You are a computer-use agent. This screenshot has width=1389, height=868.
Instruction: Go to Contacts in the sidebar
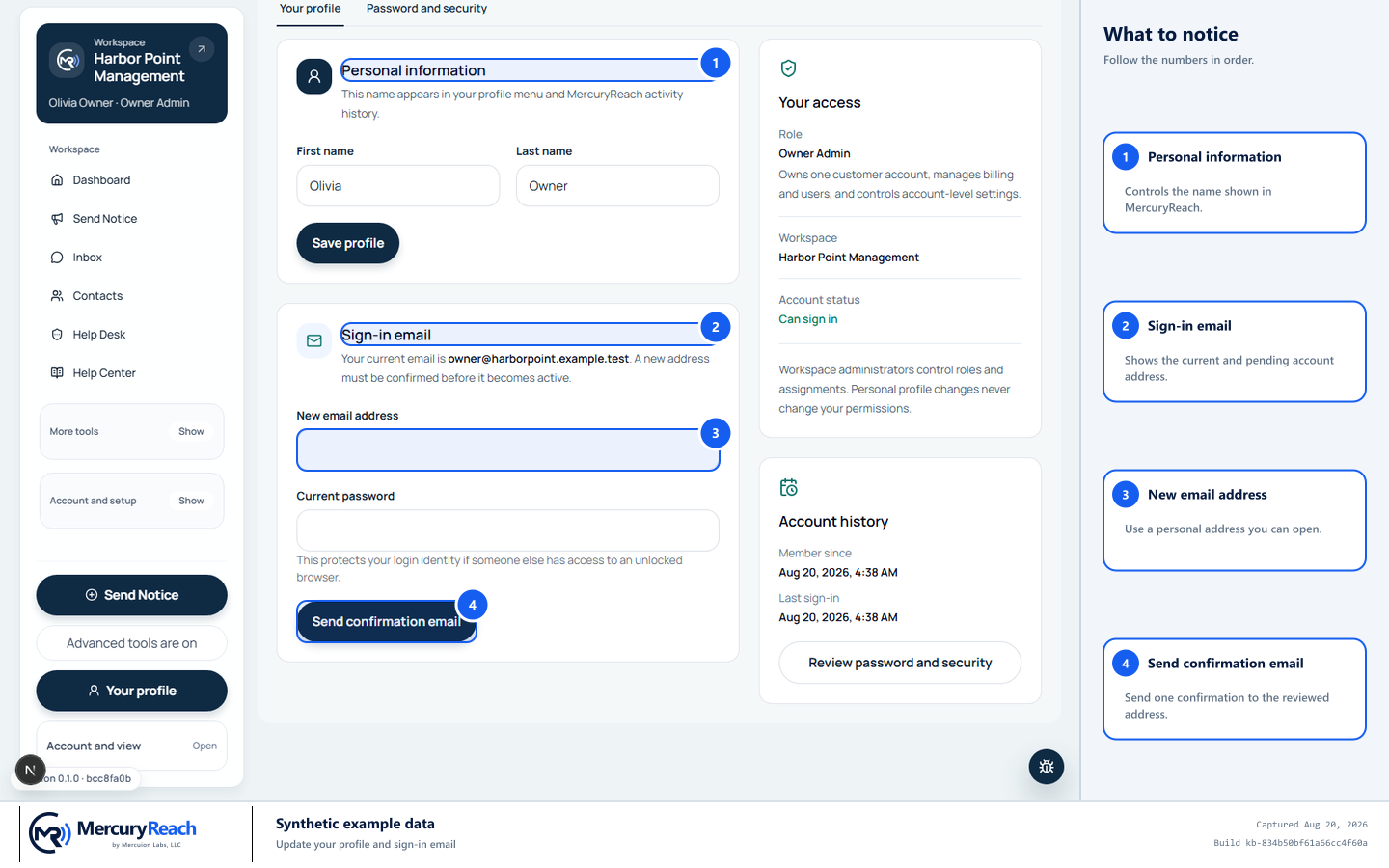pyautogui.click(x=131, y=296)
